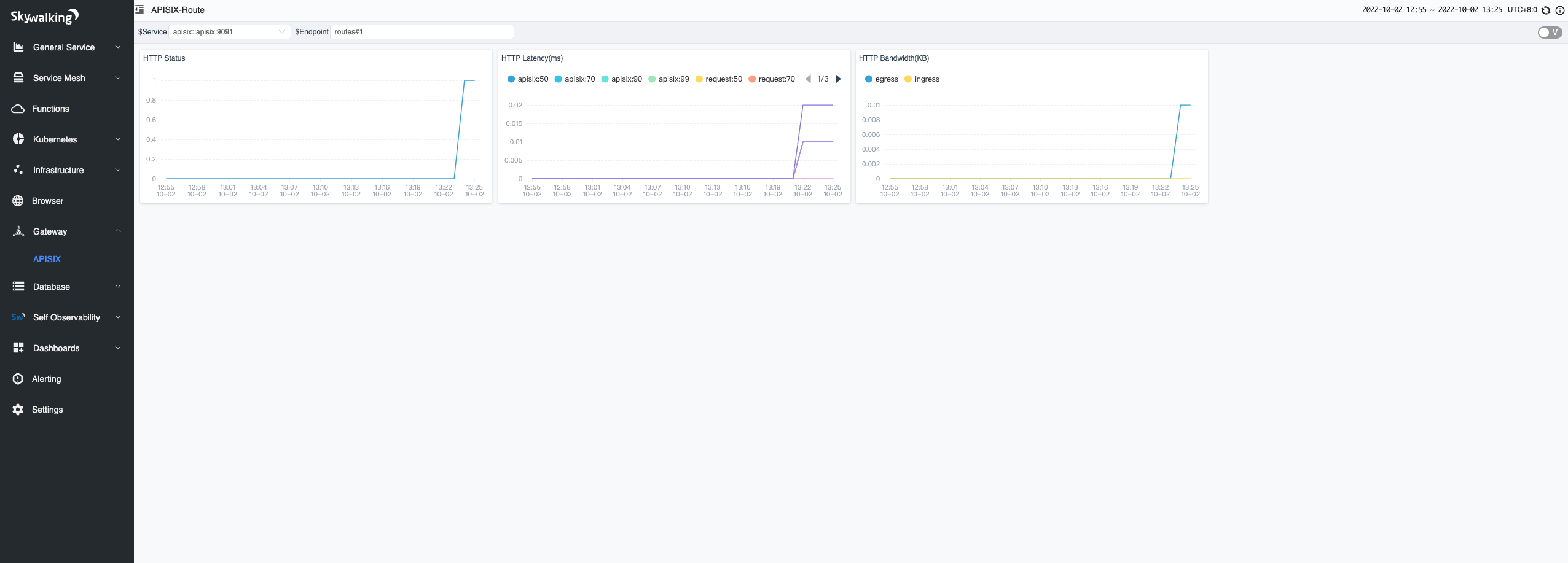Click the APISIX-Route page title
The width and height of the screenshot is (1568, 563).
178,10
